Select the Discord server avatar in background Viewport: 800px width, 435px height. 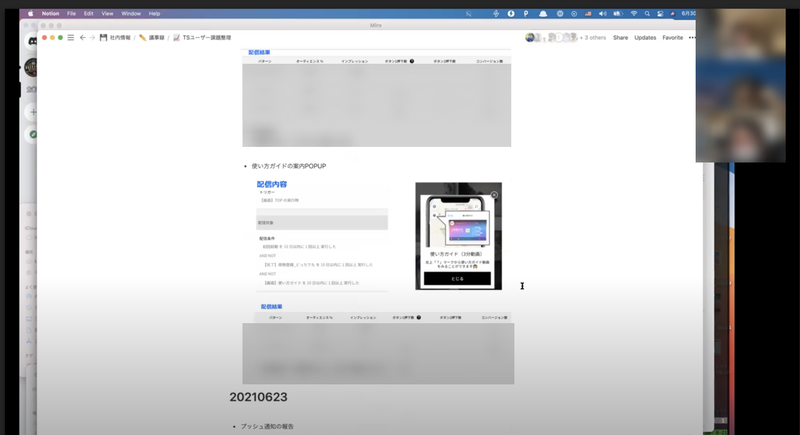coord(31,67)
